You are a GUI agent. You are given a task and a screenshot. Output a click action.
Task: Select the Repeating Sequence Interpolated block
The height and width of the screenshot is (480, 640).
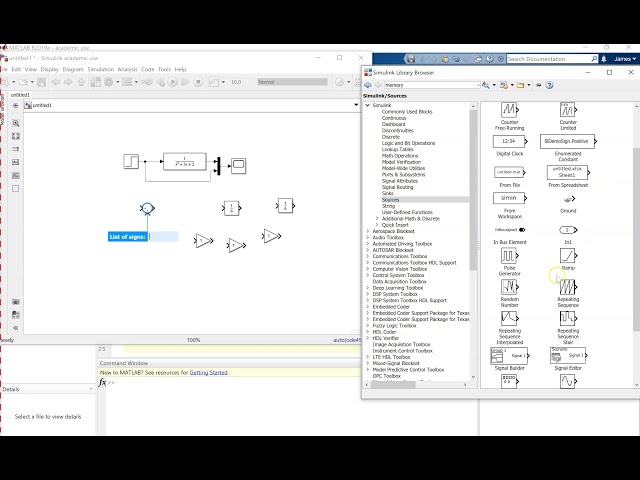pos(509,319)
